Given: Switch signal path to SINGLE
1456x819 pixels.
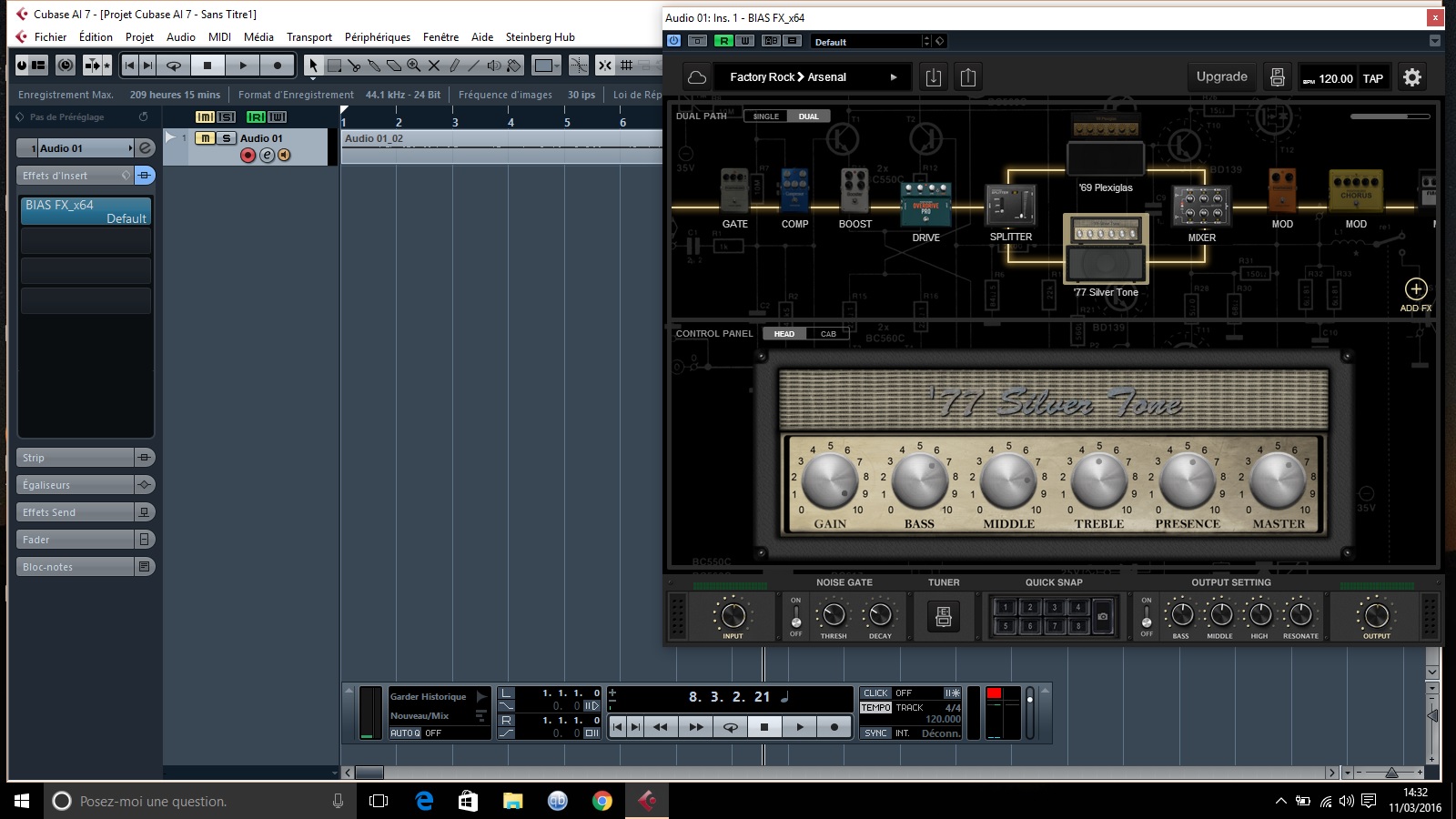Looking at the screenshot, I should pyautogui.click(x=766, y=116).
